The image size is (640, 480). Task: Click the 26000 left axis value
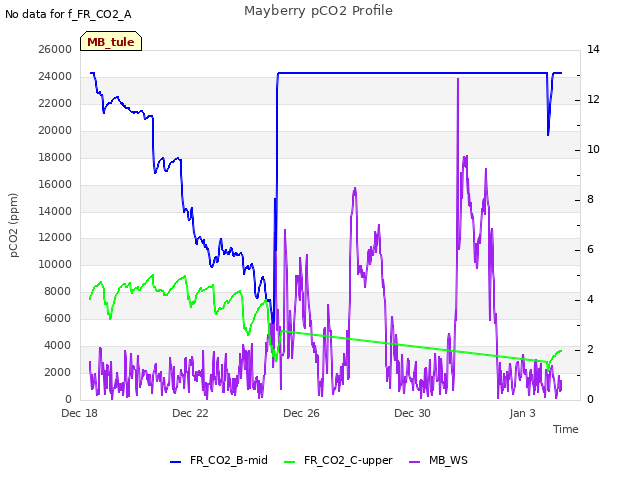click(55, 49)
